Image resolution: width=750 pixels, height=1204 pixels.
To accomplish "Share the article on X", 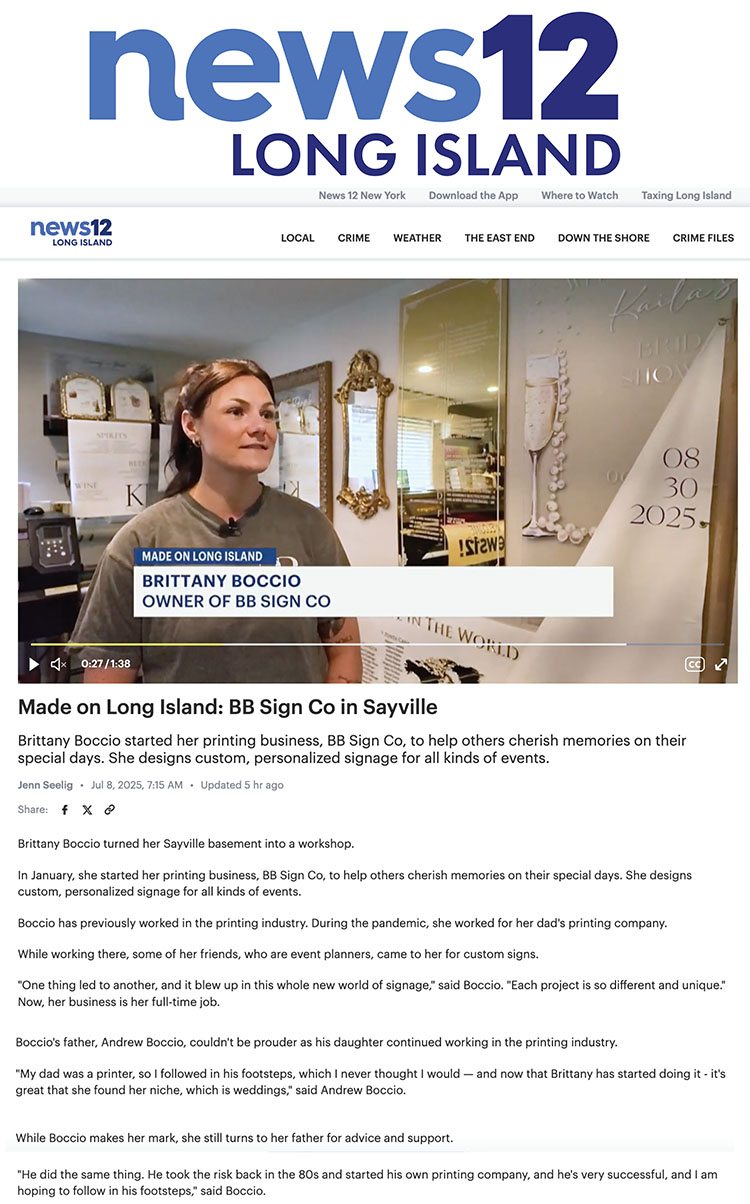I will tap(87, 810).
